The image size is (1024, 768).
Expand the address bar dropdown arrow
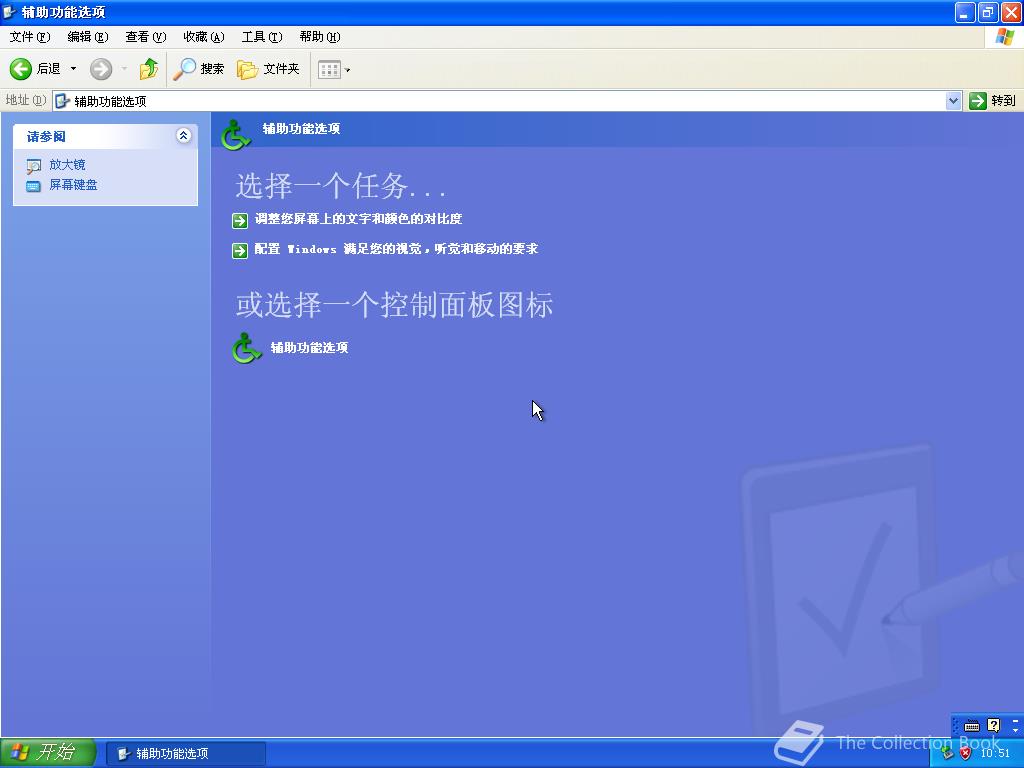pos(953,101)
